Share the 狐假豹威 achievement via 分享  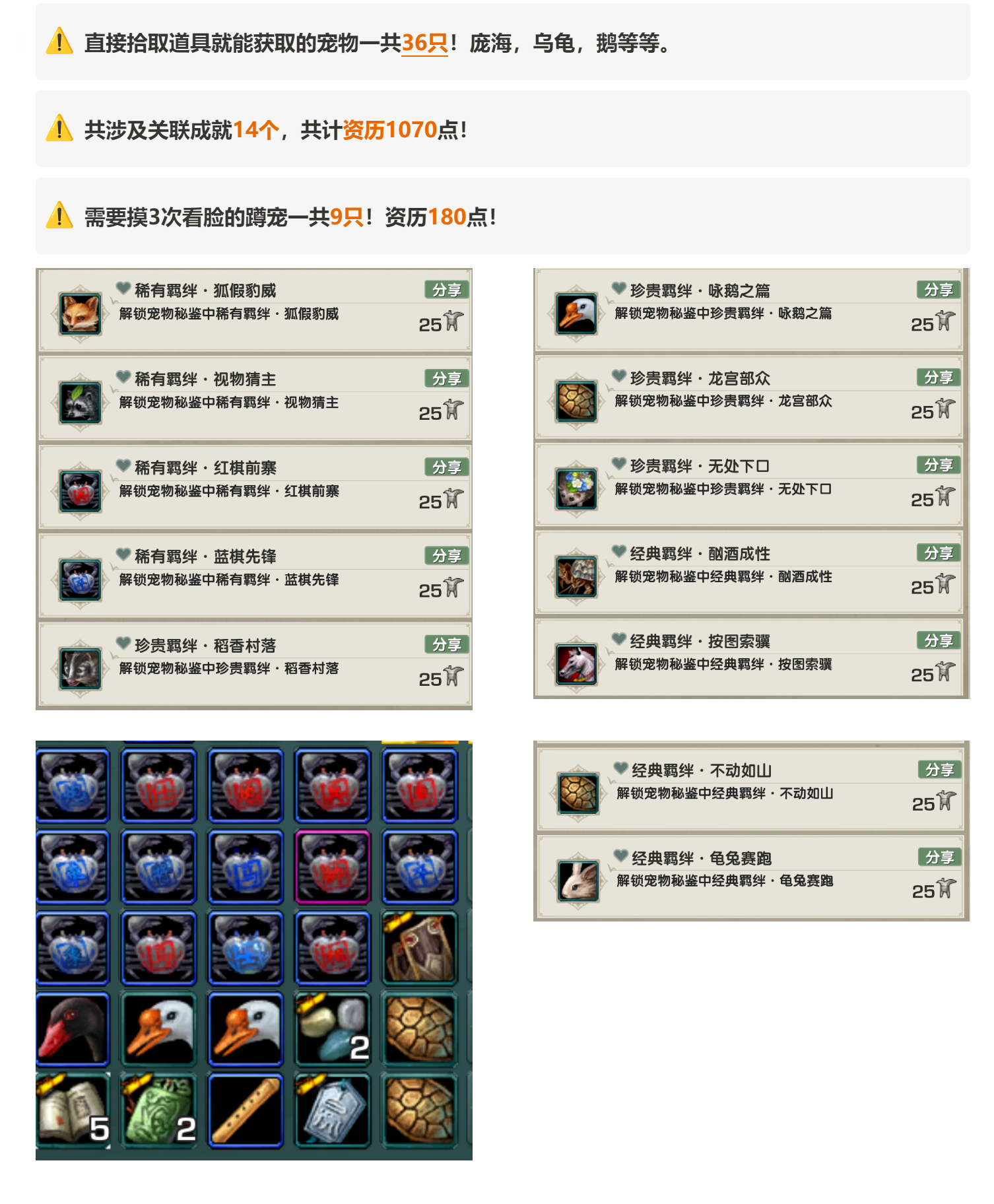coord(447,290)
